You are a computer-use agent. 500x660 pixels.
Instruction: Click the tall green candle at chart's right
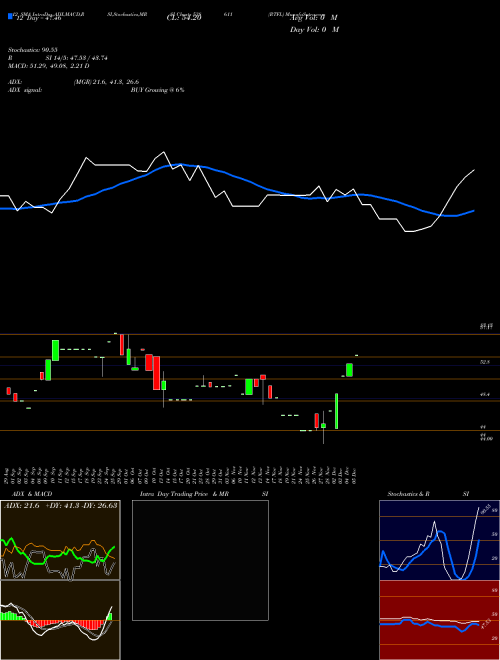tap(337, 411)
